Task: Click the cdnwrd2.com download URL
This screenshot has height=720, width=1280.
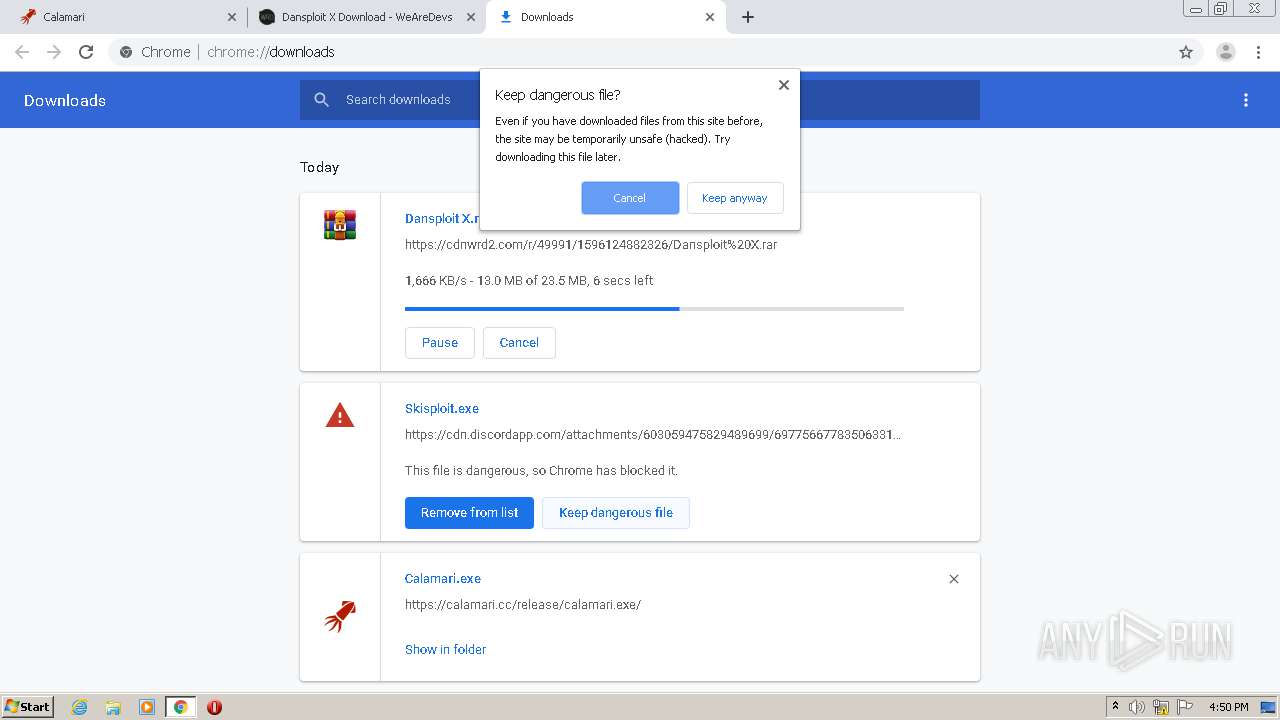Action: pos(591,244)
